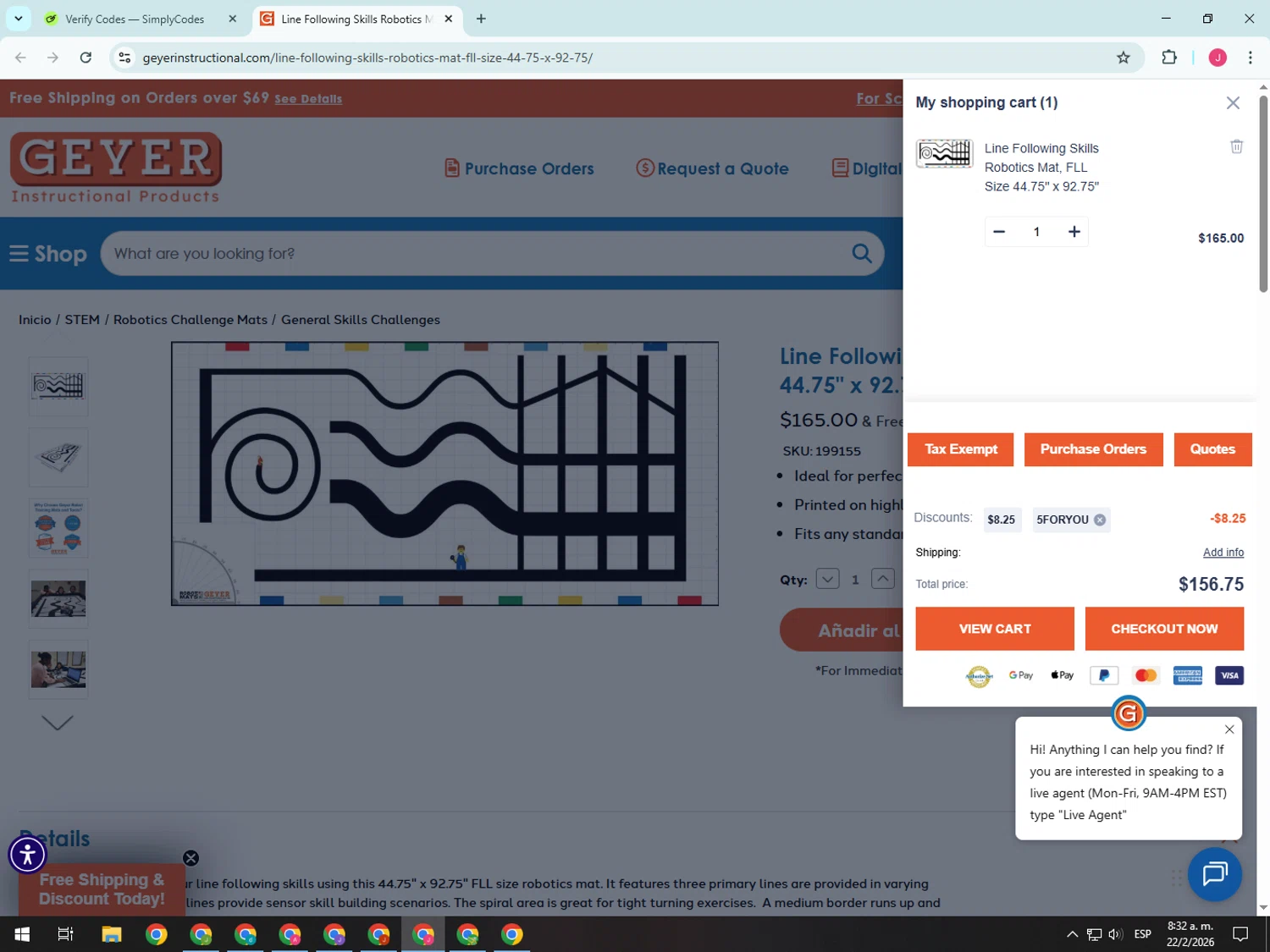Open Chrome profile avatar J
Screen dimensions: 1270x952
coord(1218,58)
